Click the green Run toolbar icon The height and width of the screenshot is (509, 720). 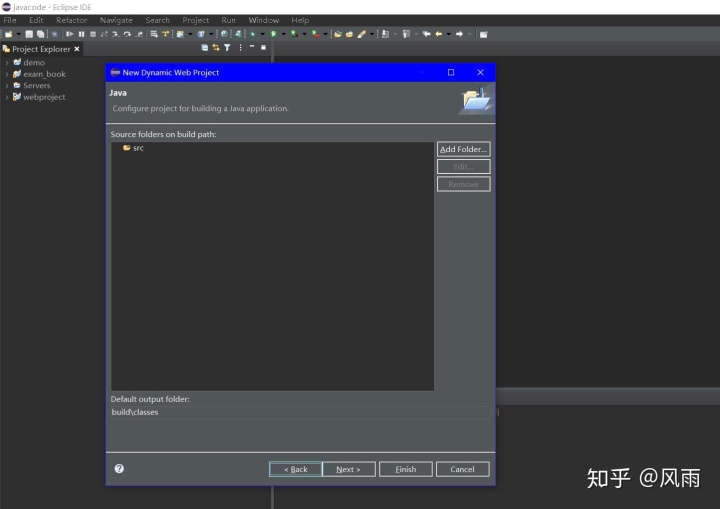(x=273, y=34)
